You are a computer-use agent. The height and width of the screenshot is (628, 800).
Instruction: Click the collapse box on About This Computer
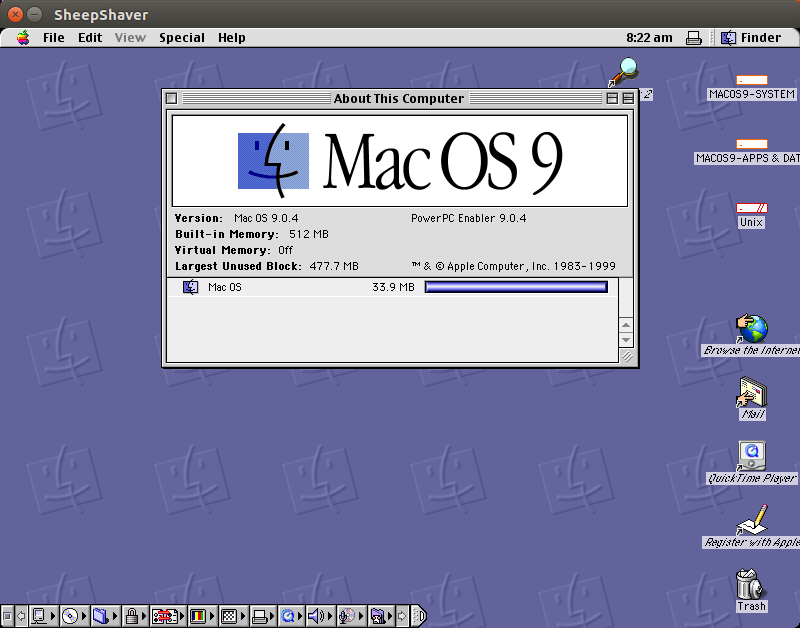click(x=628, y=98)
